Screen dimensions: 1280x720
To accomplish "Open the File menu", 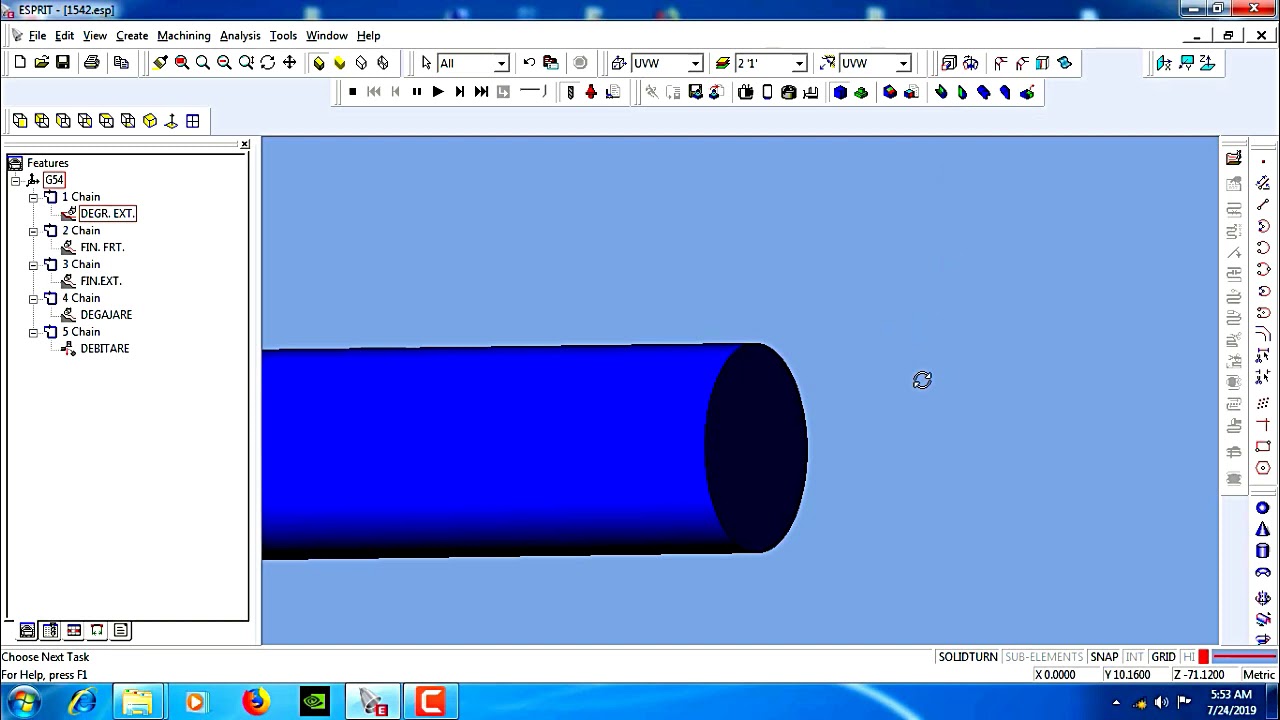I will pyautogui.click(x=37, y=35).
